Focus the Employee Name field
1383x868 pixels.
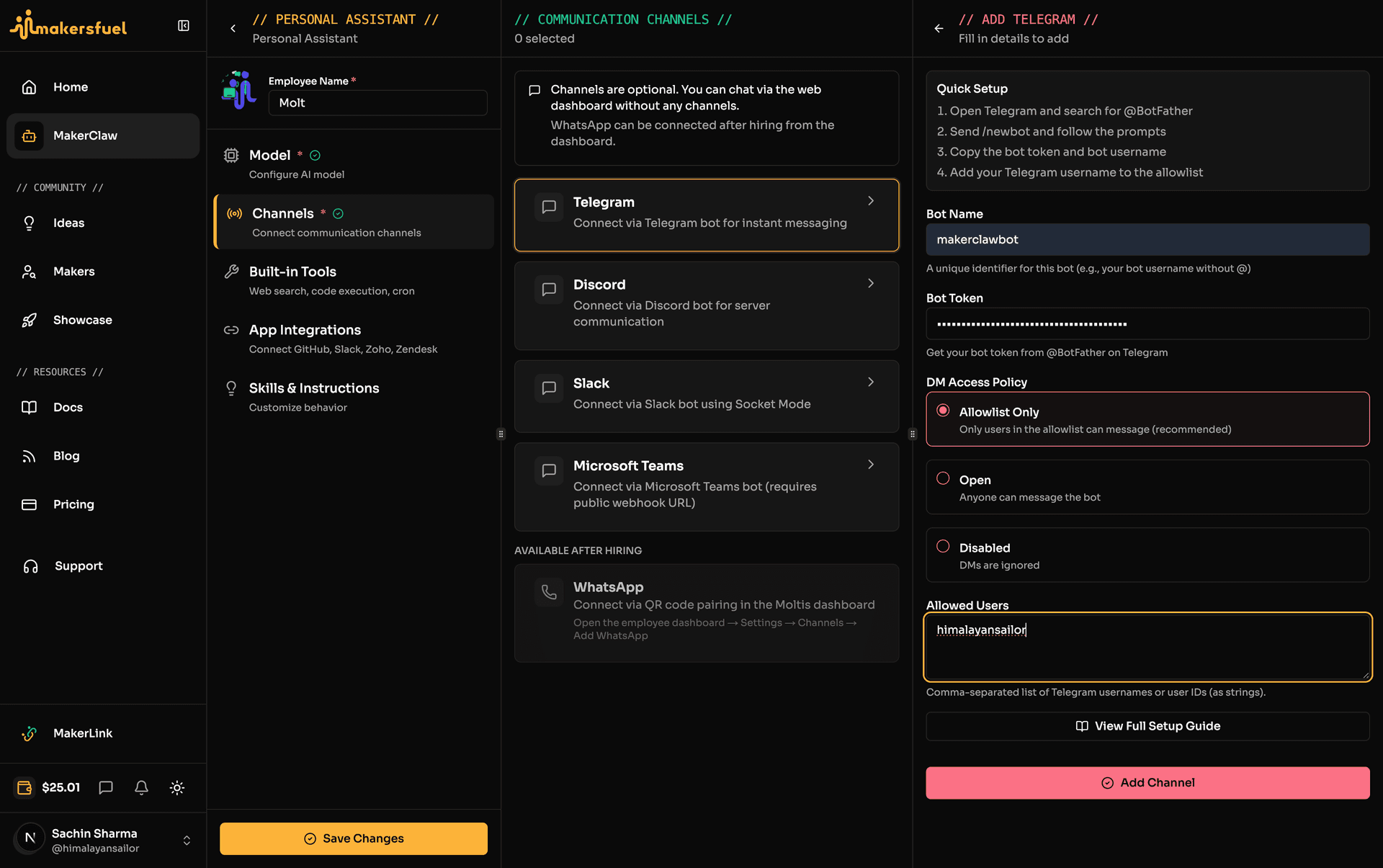[x=378, y=103]
